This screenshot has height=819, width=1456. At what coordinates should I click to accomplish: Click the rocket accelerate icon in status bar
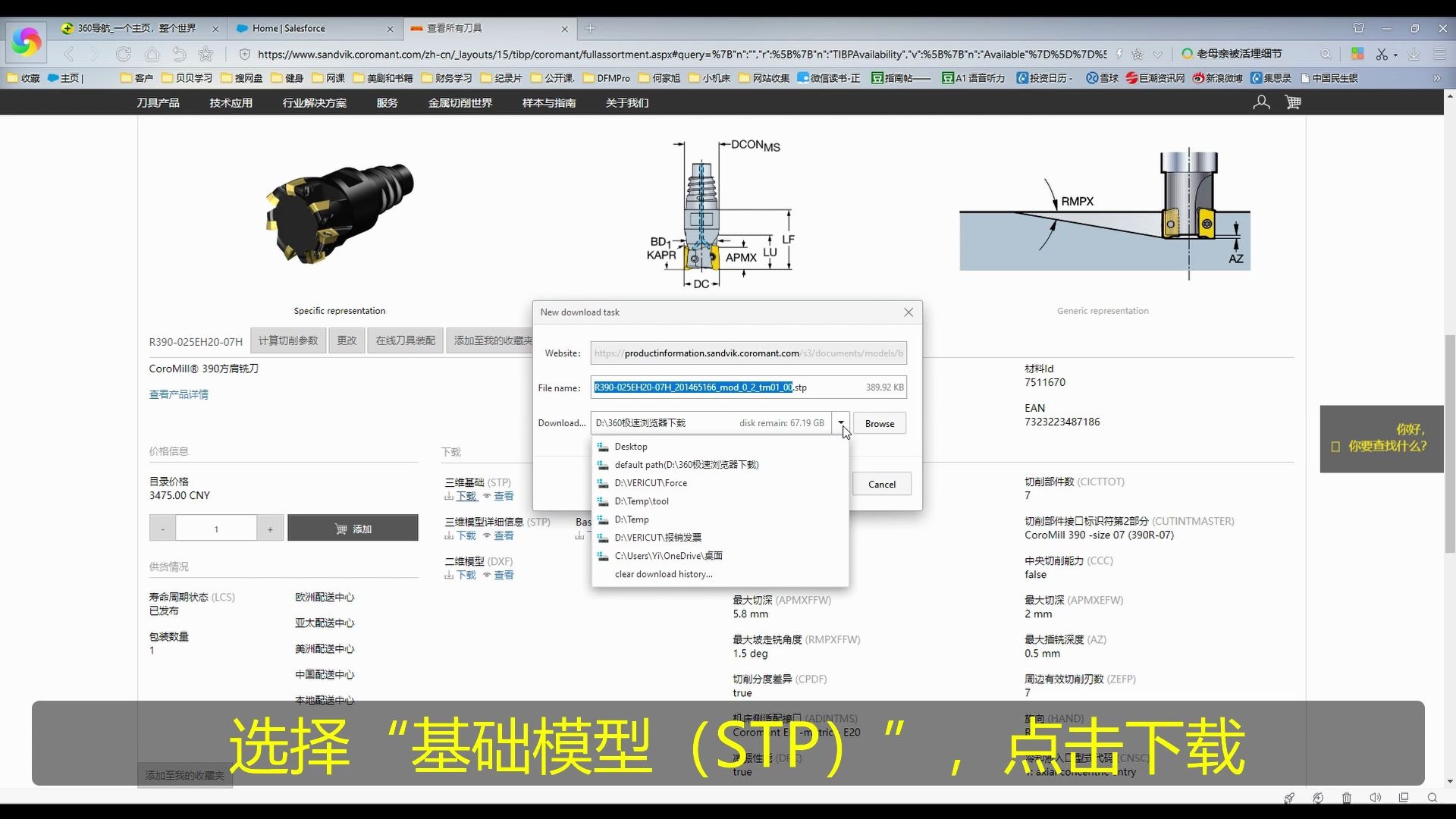point(1289,798)
